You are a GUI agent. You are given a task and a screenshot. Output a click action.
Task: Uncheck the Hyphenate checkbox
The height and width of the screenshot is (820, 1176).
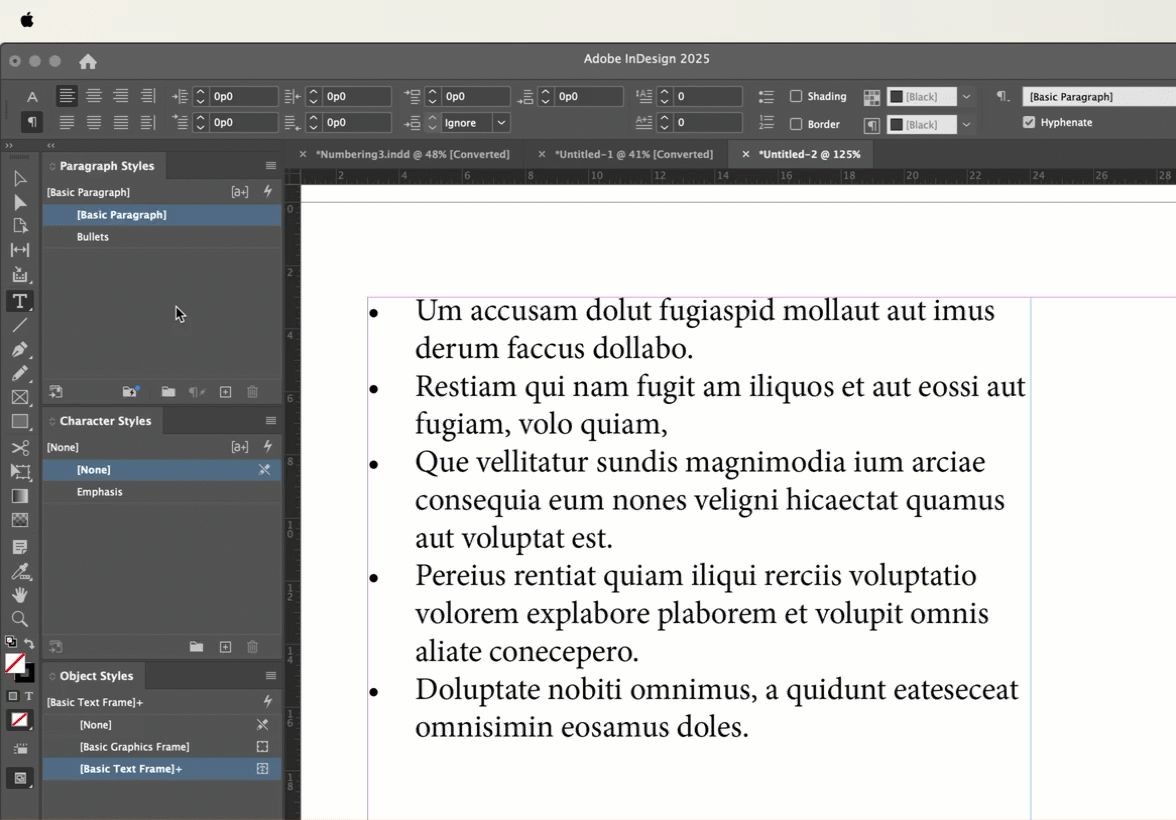coord(1029,122)
